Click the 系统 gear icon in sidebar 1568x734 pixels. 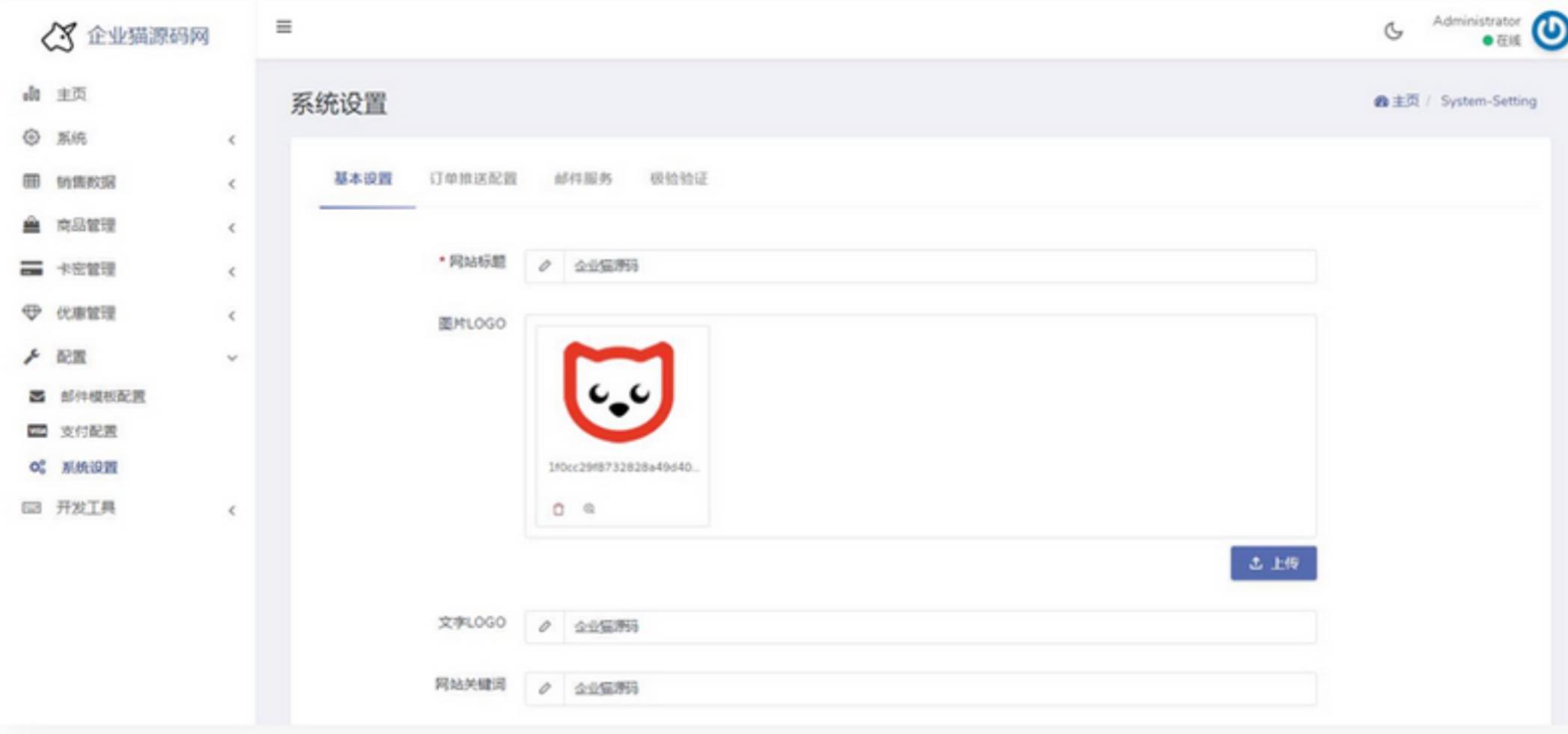(x=31, y=138)
